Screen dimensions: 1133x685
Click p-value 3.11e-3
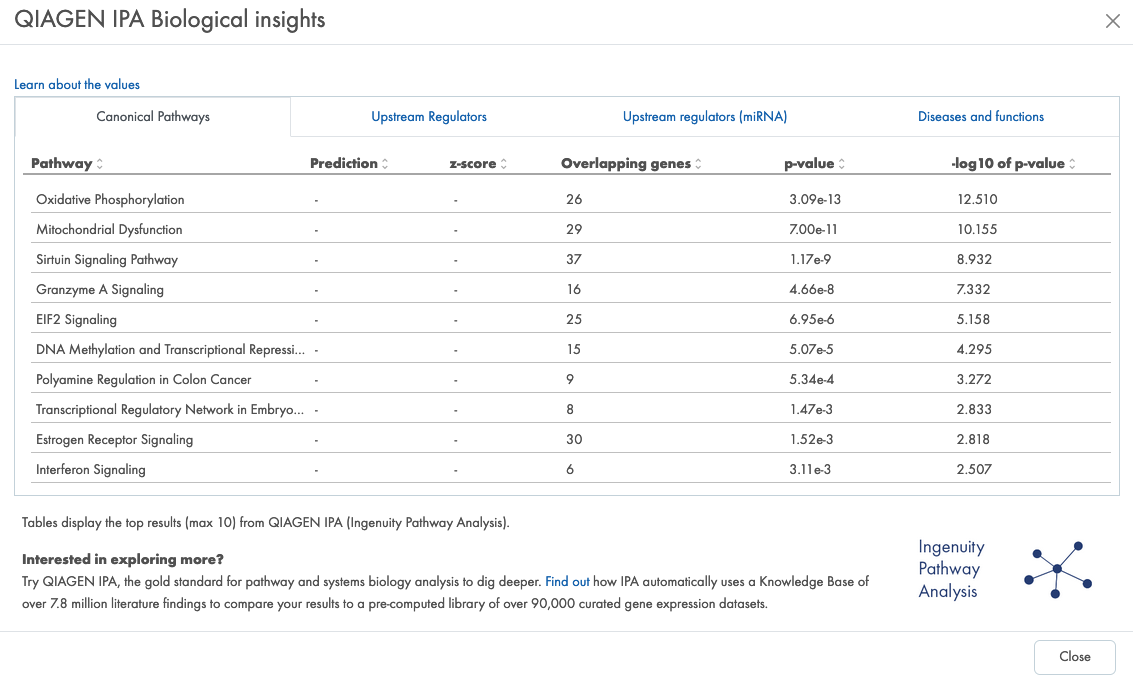click(x=810, y=470)
